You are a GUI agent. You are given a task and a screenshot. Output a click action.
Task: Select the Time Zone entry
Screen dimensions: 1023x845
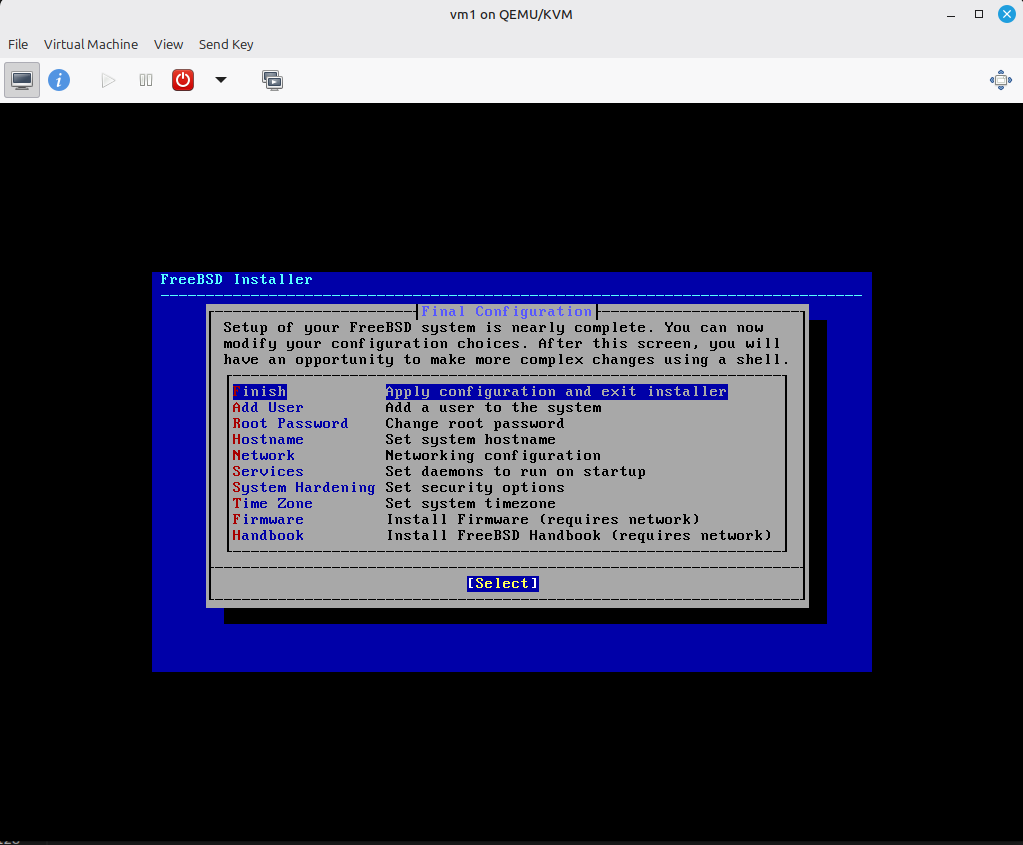273,504
